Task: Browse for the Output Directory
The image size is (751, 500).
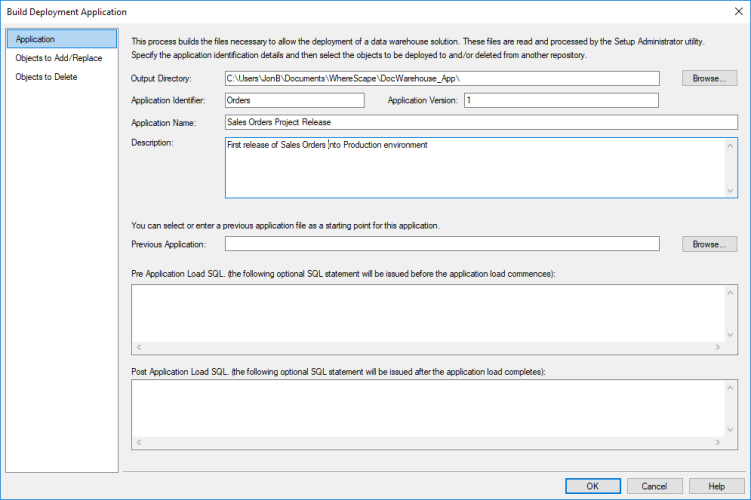Action: (709, 79)
